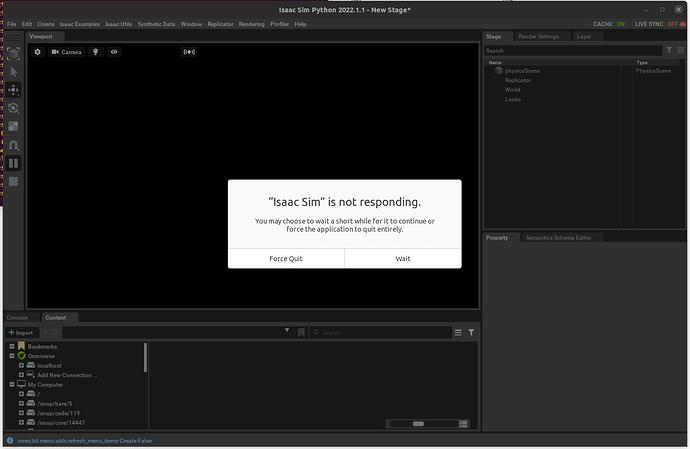The image size is (690, 449).
Task: Open the Isaac Utils menu
Action: 119,24
